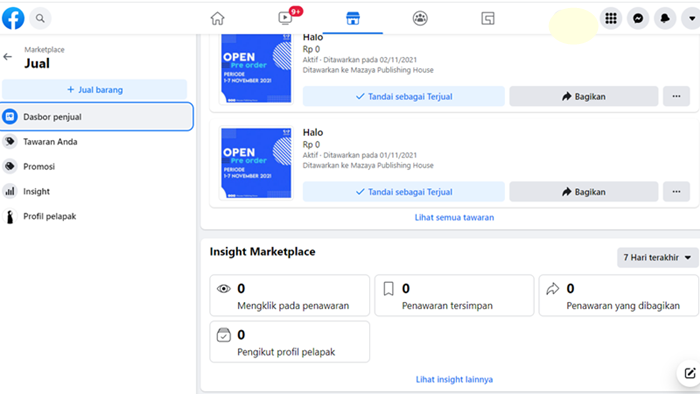Mark the 01/11/2021 listing as Terjual
This screenshot has width=700, height=394.
[404, 192]
